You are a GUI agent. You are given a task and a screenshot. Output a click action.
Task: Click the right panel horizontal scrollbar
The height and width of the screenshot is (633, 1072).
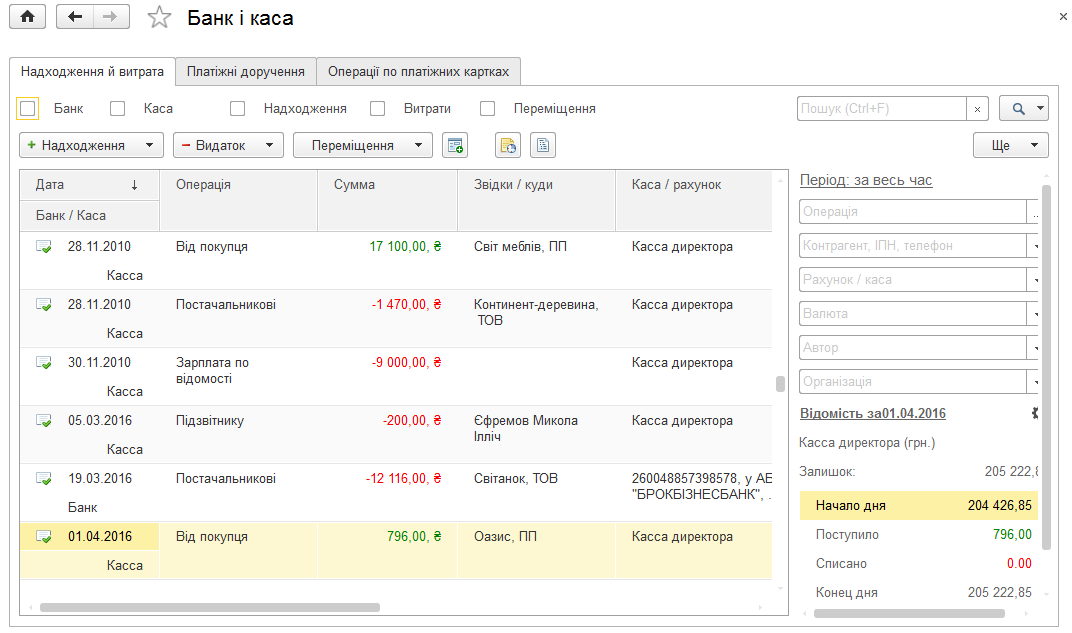coord(909,614)
